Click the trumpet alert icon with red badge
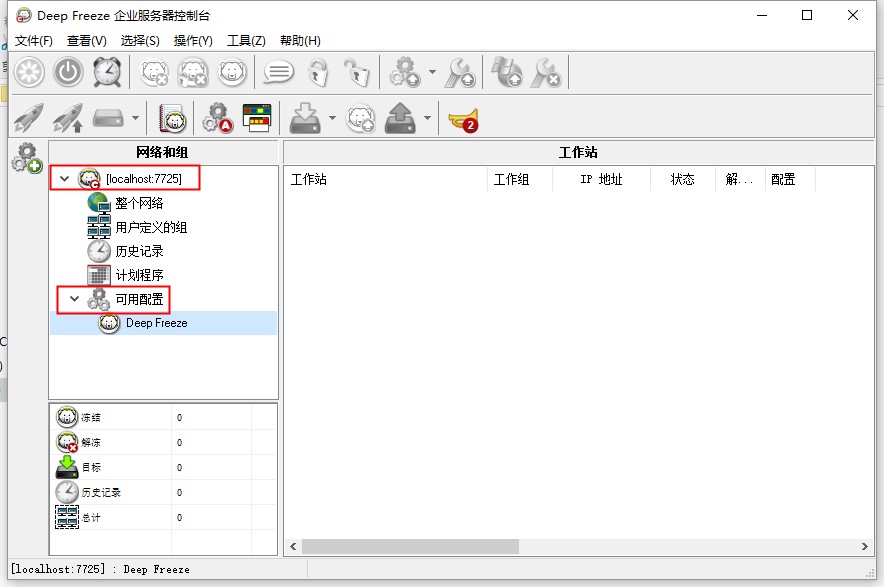Viewport: 884px width, 587px height. tap(462, 119)
